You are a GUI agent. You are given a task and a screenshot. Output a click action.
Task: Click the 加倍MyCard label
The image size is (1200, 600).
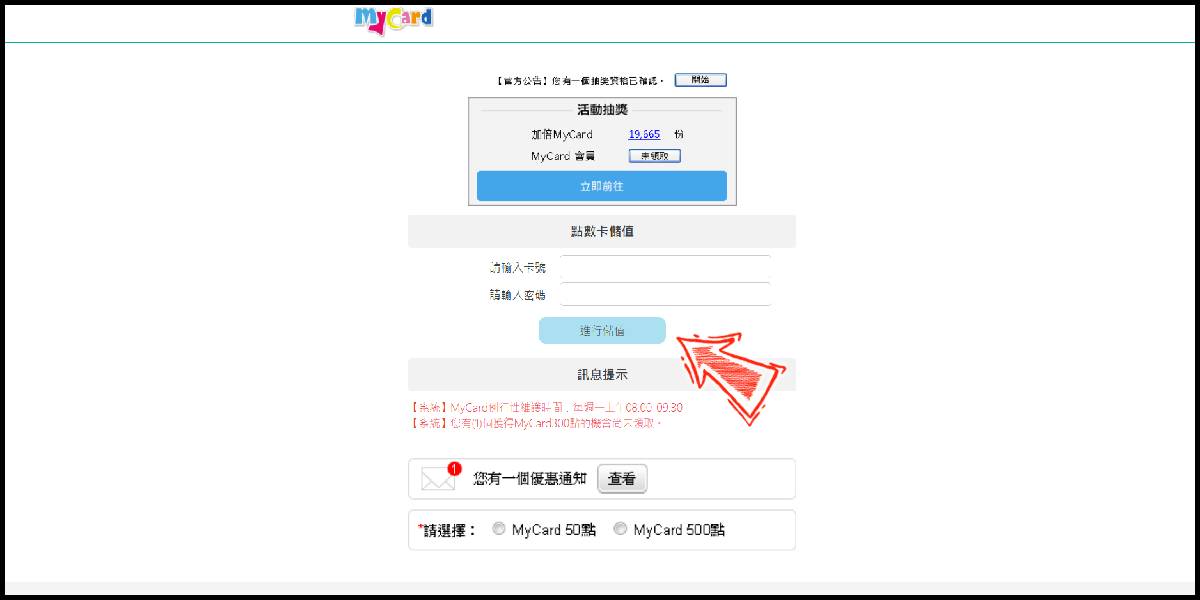pos(562,134)
